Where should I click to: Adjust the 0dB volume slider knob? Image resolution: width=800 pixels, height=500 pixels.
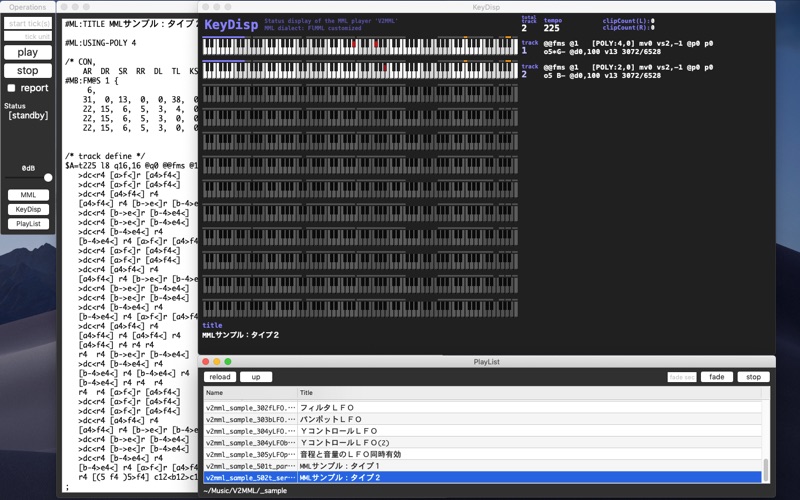[x=48, y=178]
